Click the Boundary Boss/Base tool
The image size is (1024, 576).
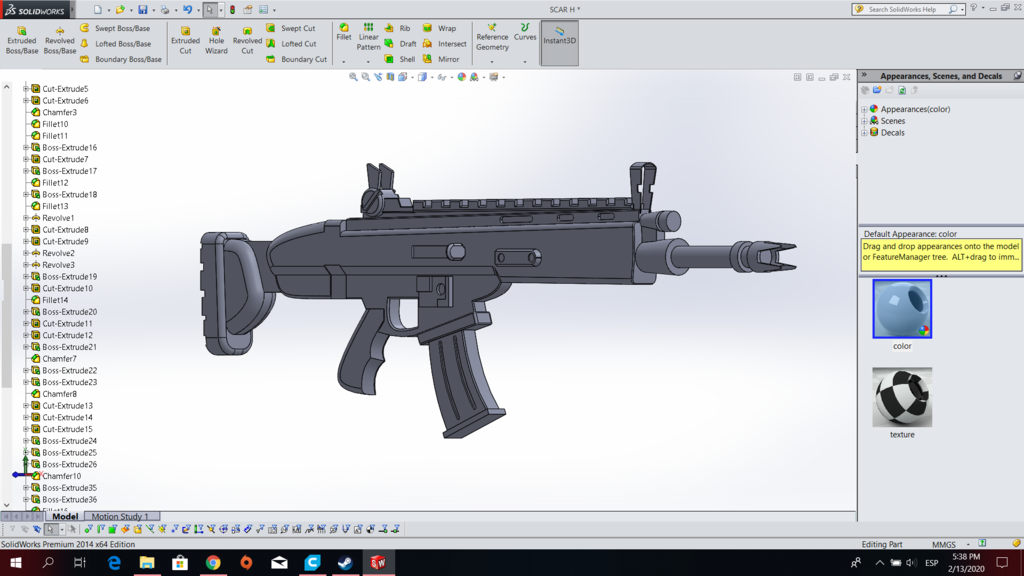pyautogui.click(x=121, y=59)
